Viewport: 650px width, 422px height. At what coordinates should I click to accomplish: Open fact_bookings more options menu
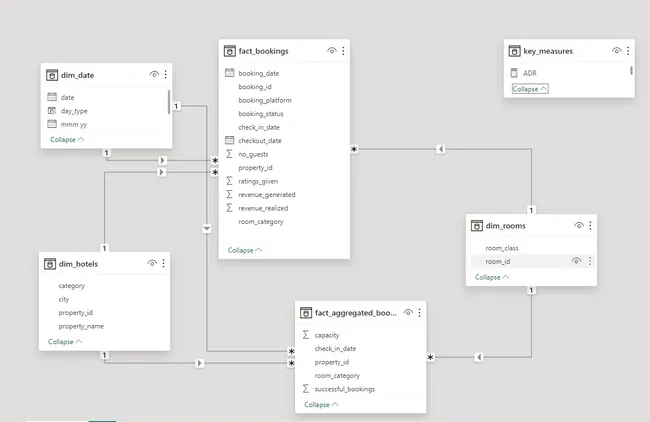(343, 51)
